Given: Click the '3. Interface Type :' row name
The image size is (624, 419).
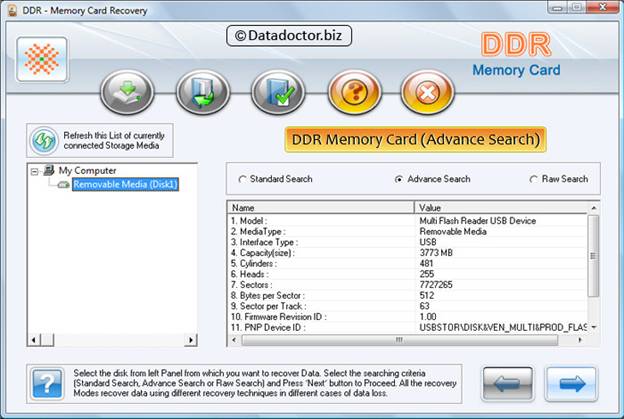Looking at the screenshot, I should pos(264,242).
